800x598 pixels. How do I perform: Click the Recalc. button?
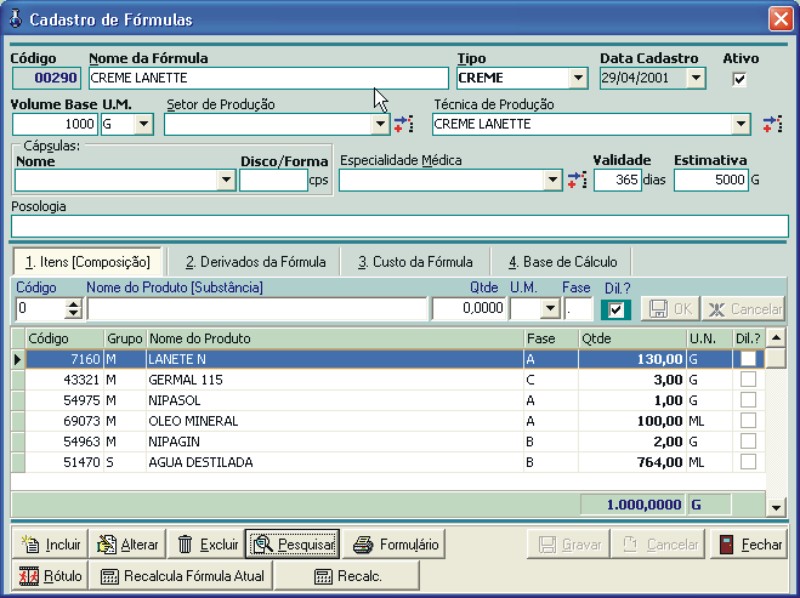click(x=347, y=576)
